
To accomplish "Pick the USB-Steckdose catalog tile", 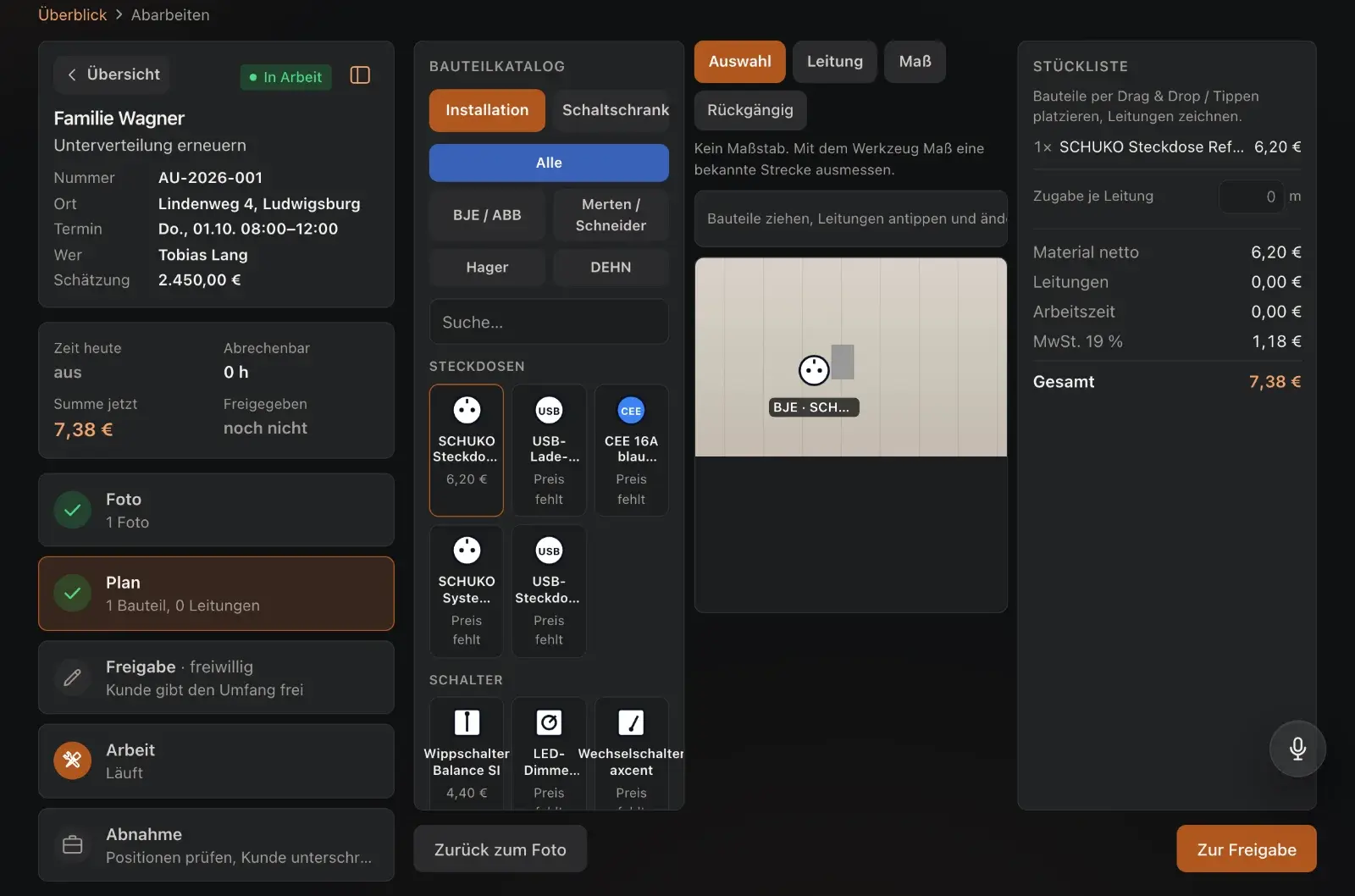I will [549, 591].
